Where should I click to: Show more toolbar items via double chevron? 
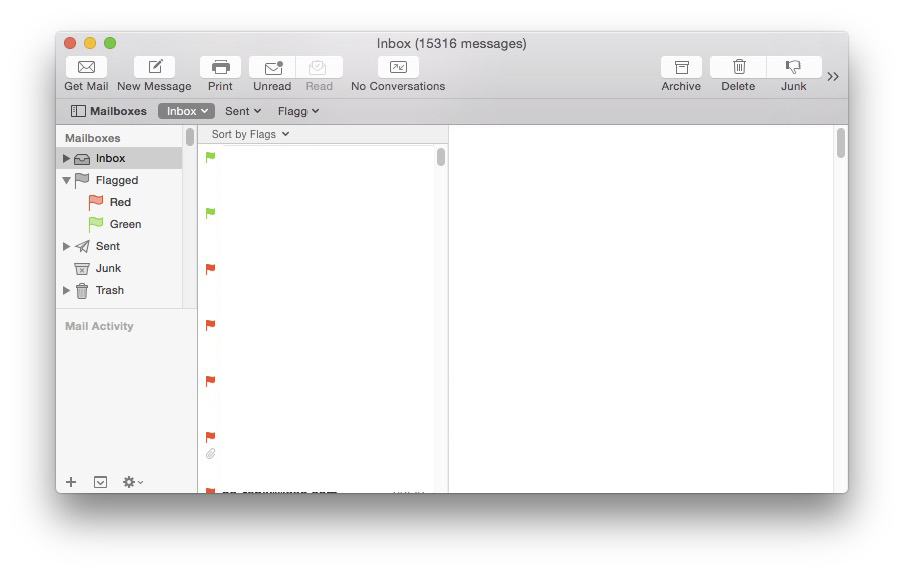[833, 76]
